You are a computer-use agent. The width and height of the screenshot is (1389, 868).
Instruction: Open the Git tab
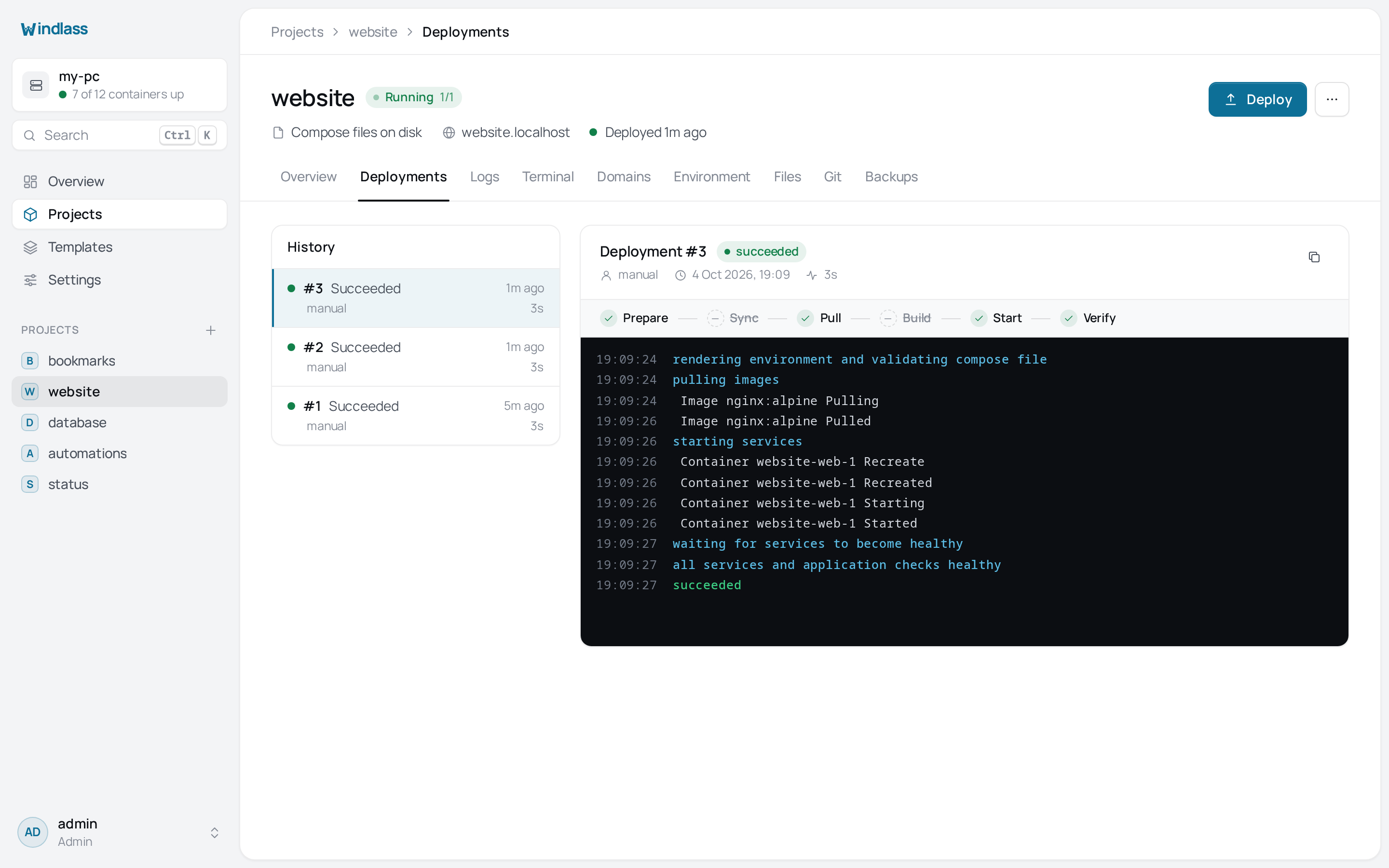pos(832,177)
